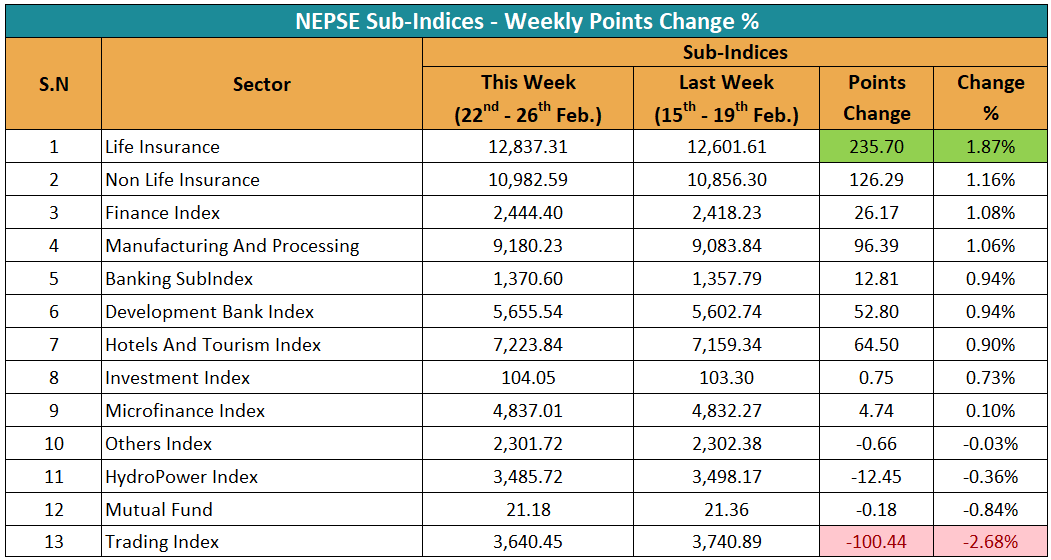
Task: Click the Non Life Insurance row label
Action: (x=182, y=180)
